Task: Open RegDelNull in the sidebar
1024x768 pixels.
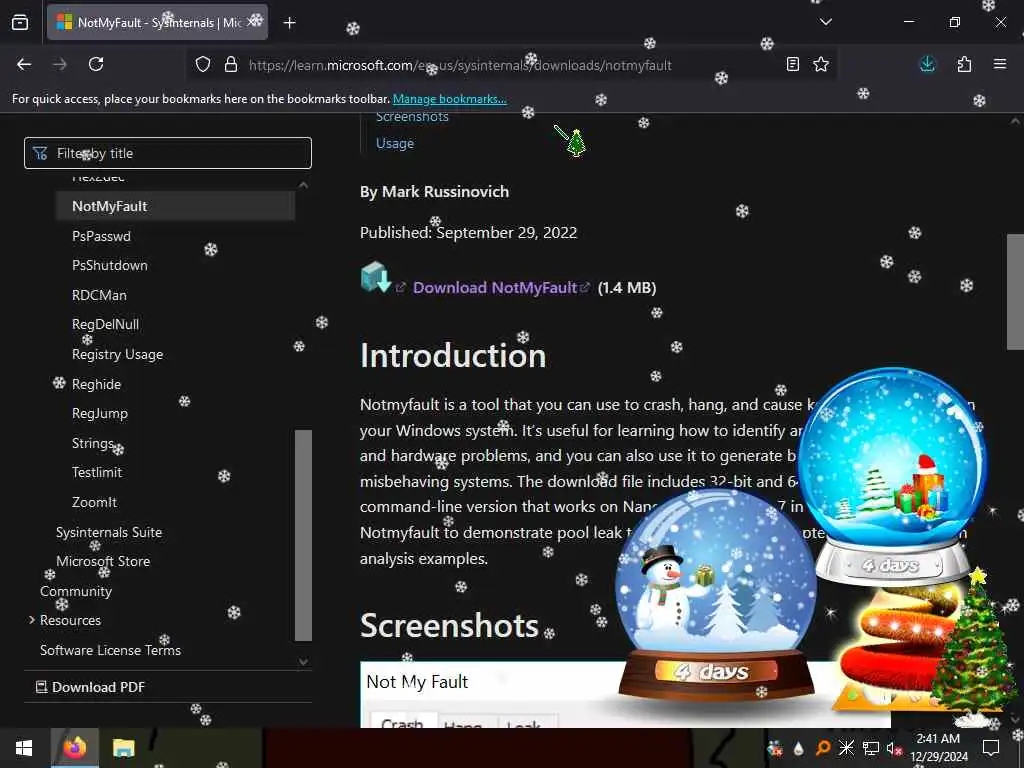Action: click(105, 324)
